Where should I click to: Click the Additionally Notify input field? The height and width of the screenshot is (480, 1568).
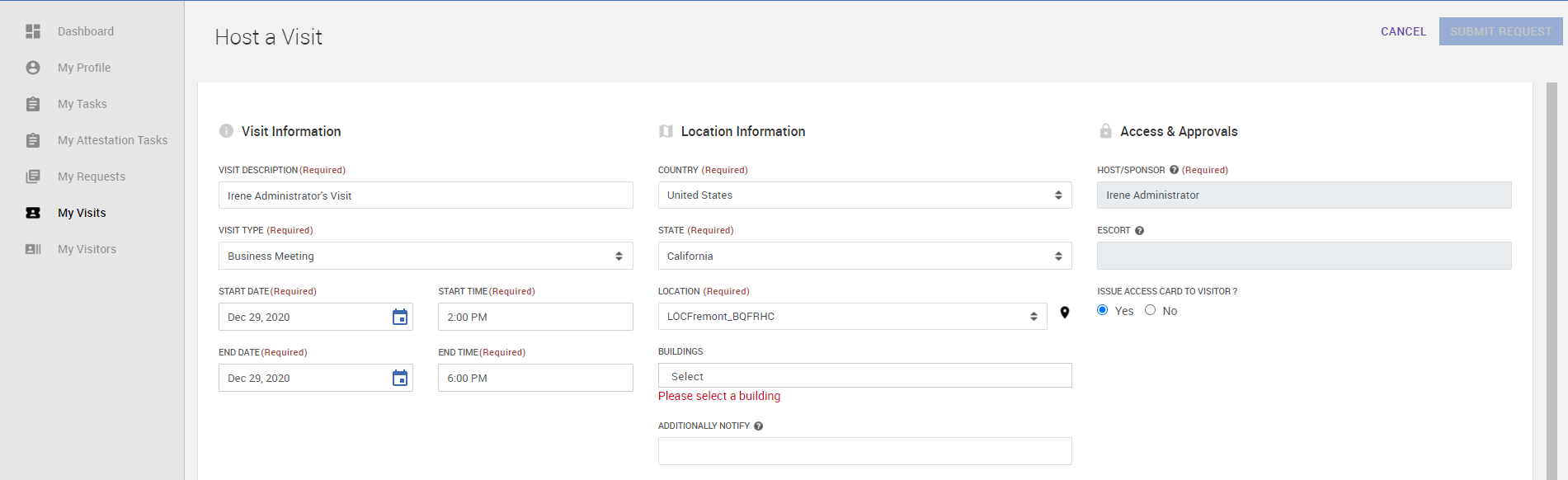tap(864, 451)
